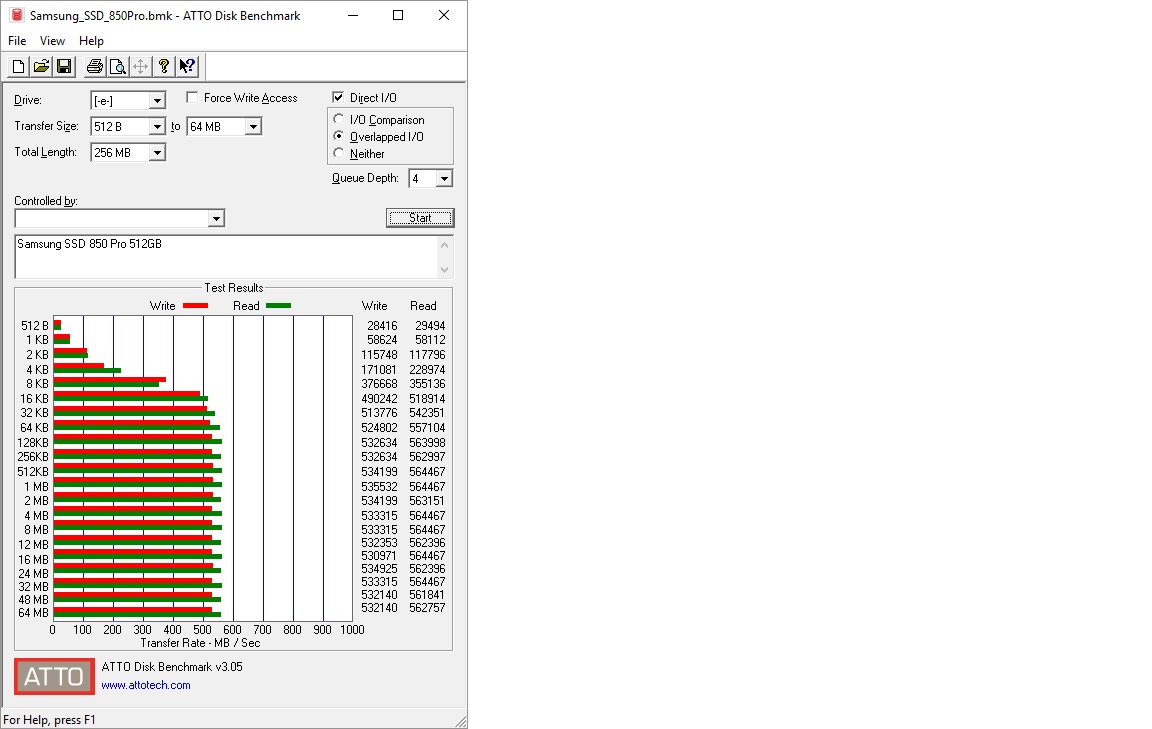Expand the Drive dropdown

tap(157, 101)
